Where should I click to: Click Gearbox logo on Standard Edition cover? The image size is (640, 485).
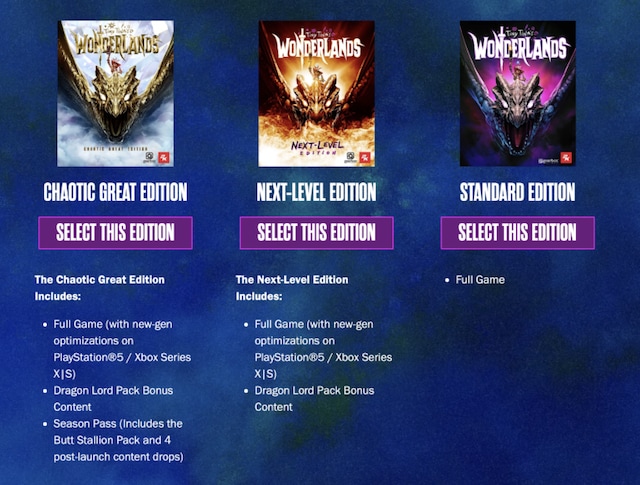point(547,161)
